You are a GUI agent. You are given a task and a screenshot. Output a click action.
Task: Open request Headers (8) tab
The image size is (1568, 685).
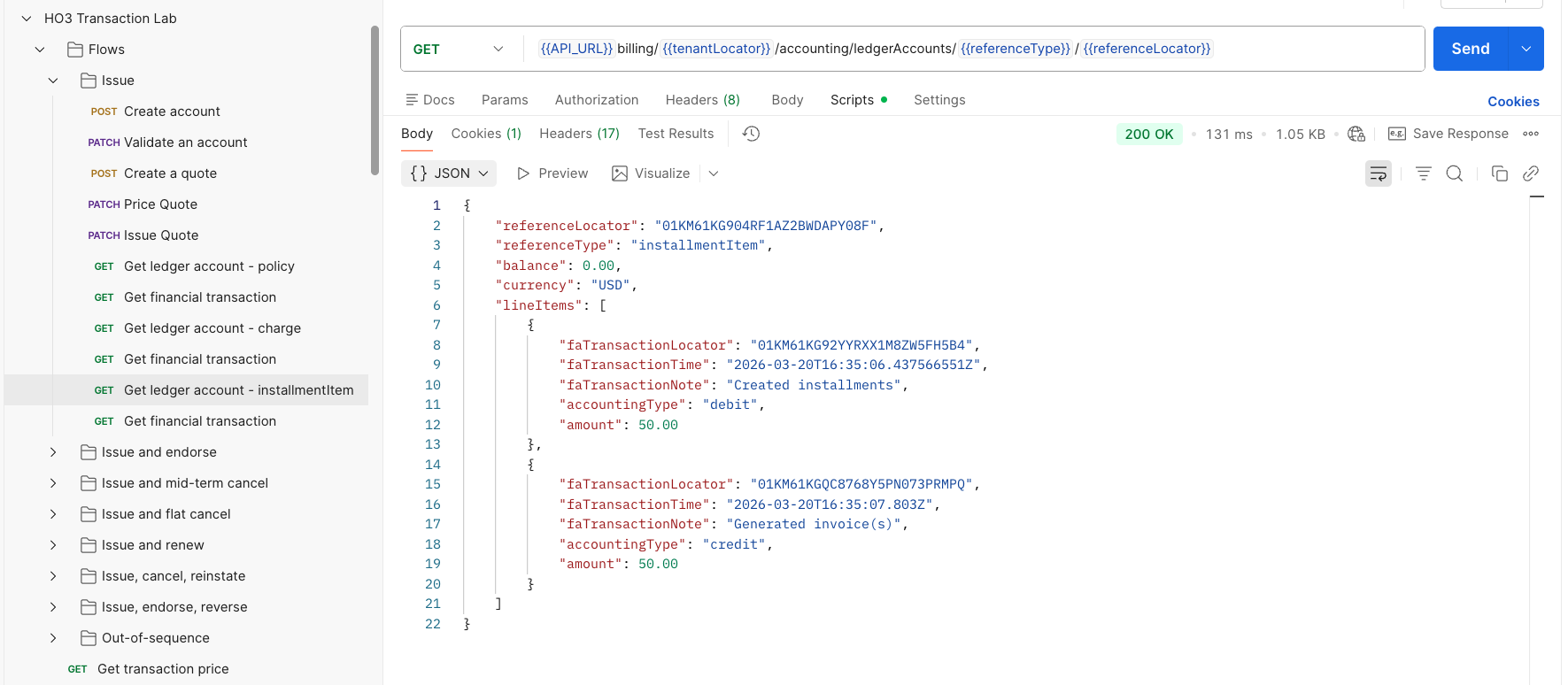point(703,100)
